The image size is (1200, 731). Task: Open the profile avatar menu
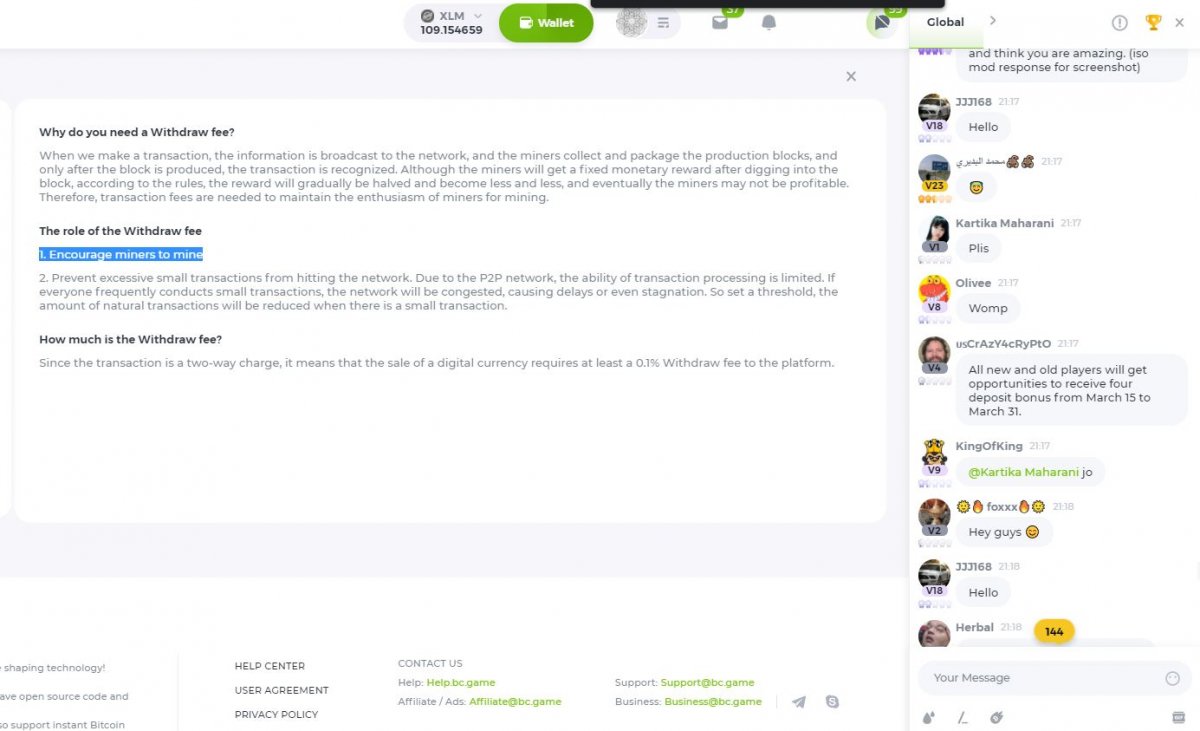632,22
